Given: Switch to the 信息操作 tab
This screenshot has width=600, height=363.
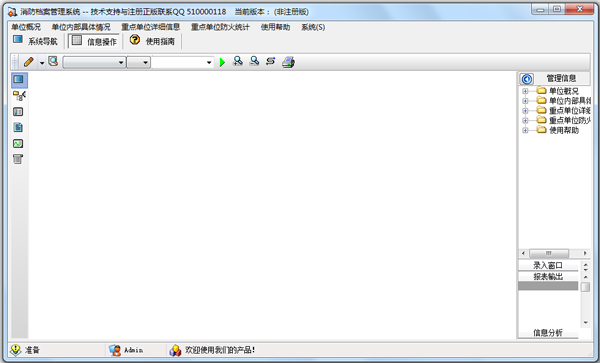Looking at the screenshot, I should (x=94, y=41).
